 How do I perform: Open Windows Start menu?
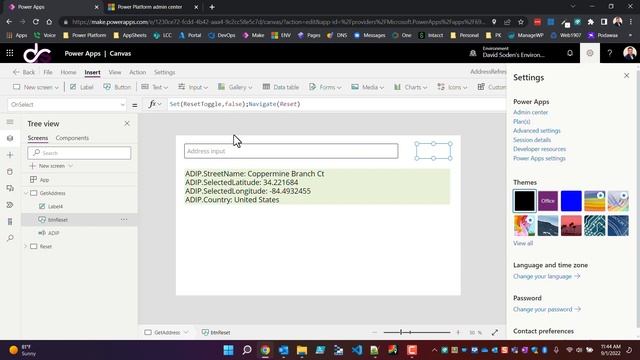(229, 350)
